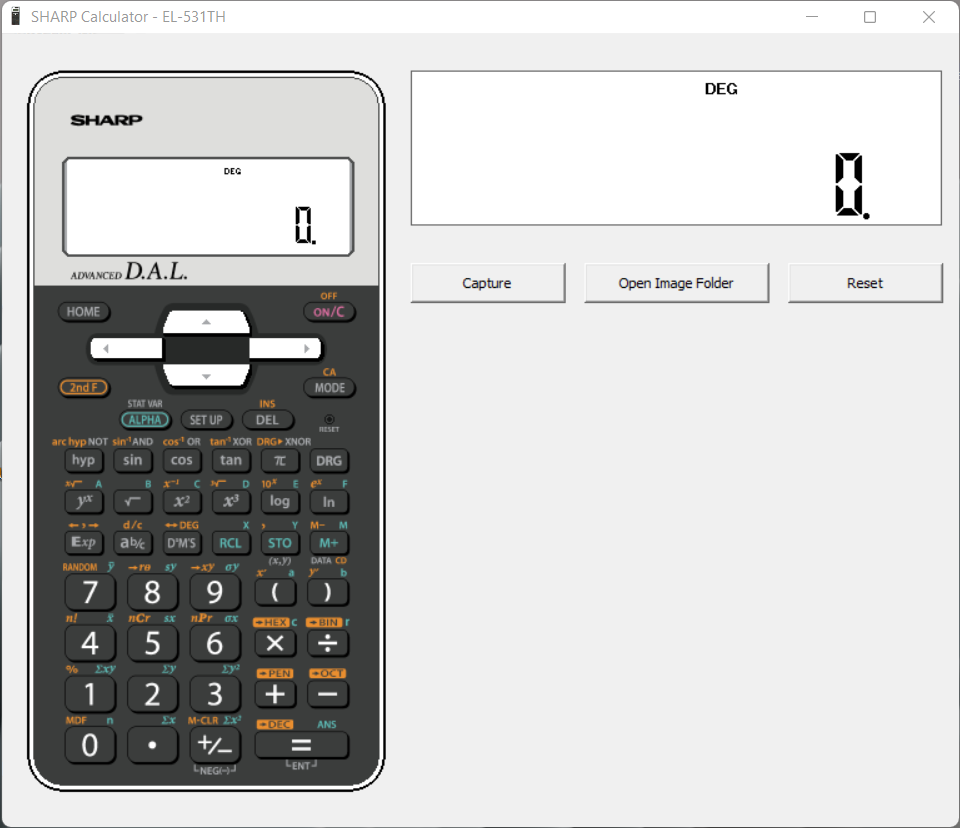Screen dimensions: 960x828
Task: Click the STO store key
Action: click(280, 543)
